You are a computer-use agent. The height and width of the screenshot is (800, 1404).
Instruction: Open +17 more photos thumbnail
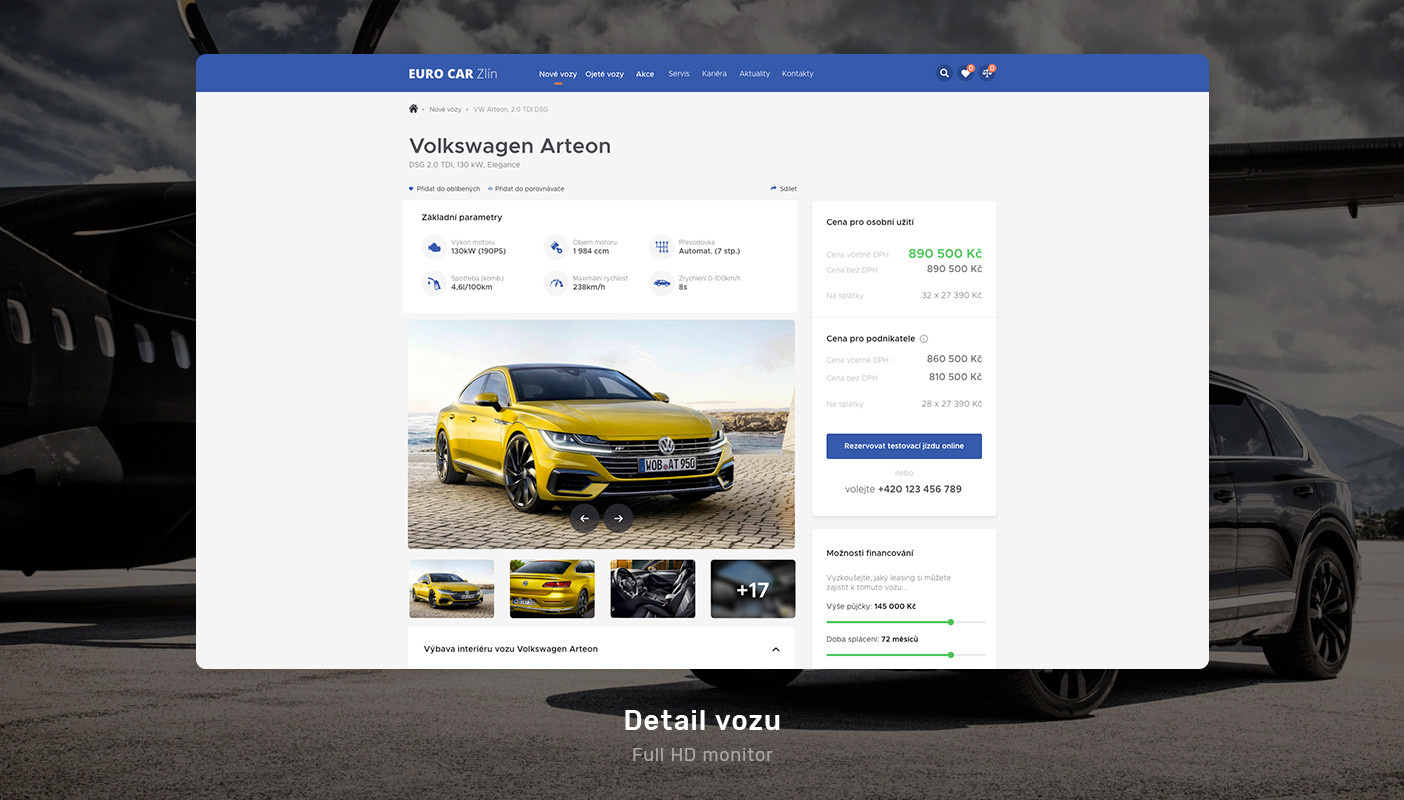753,589
